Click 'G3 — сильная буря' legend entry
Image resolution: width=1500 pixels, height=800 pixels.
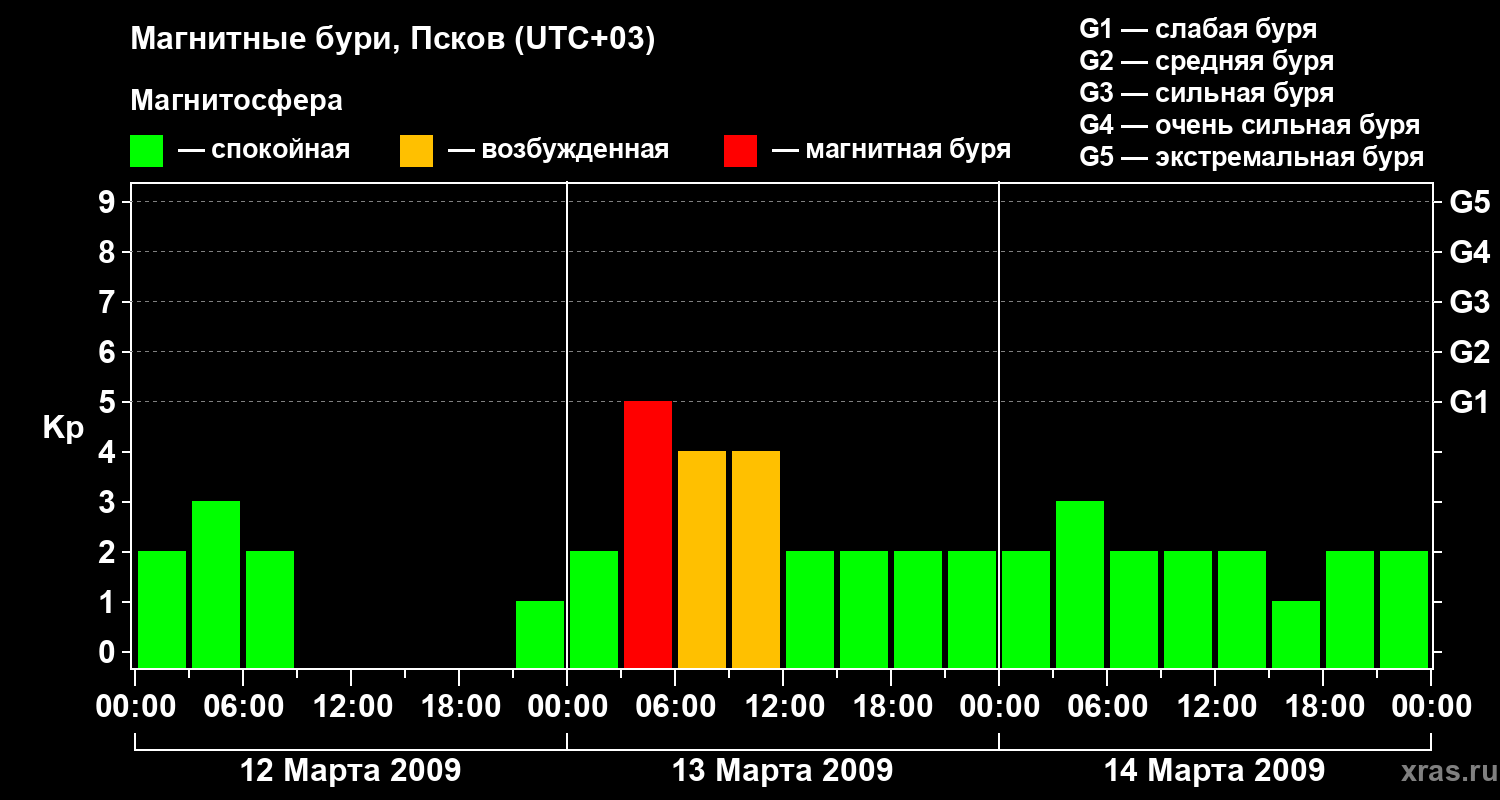pyautogui.click(x=1206, y=93)
